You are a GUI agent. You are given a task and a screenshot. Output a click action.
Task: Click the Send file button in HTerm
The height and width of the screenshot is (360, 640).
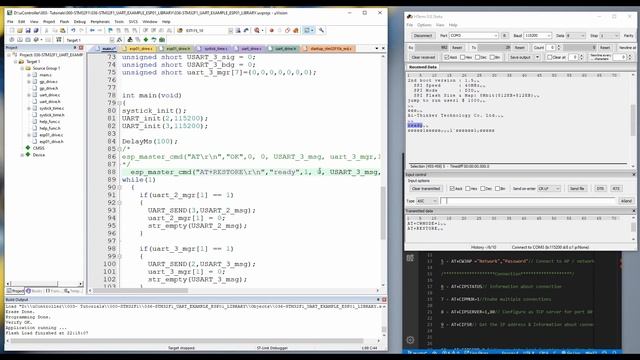tap(578, 189)
